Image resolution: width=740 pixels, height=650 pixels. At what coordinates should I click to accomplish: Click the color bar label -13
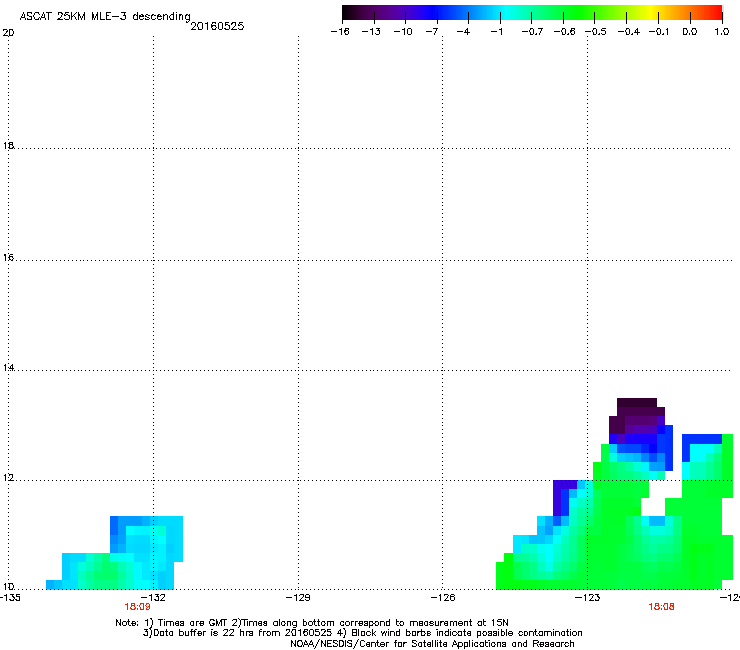click(371, 32)
